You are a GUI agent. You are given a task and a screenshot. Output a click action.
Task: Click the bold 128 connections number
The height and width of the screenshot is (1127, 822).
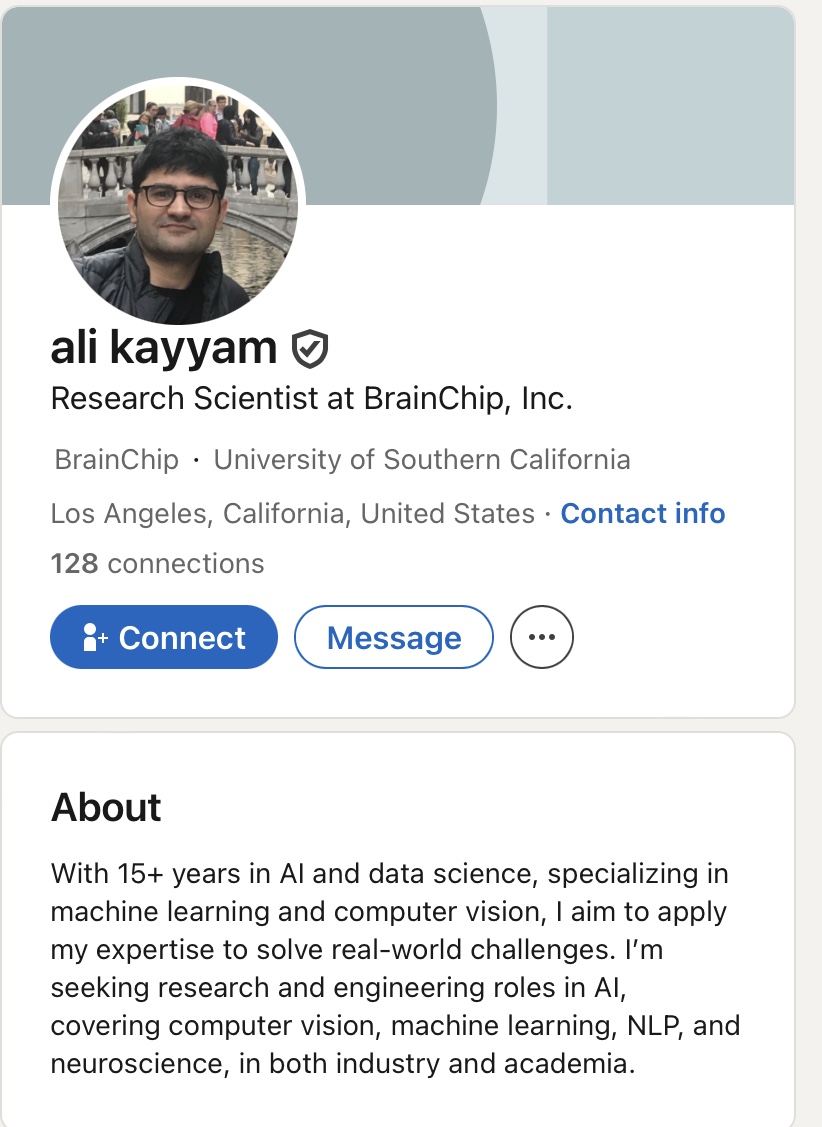click(74, 564)
